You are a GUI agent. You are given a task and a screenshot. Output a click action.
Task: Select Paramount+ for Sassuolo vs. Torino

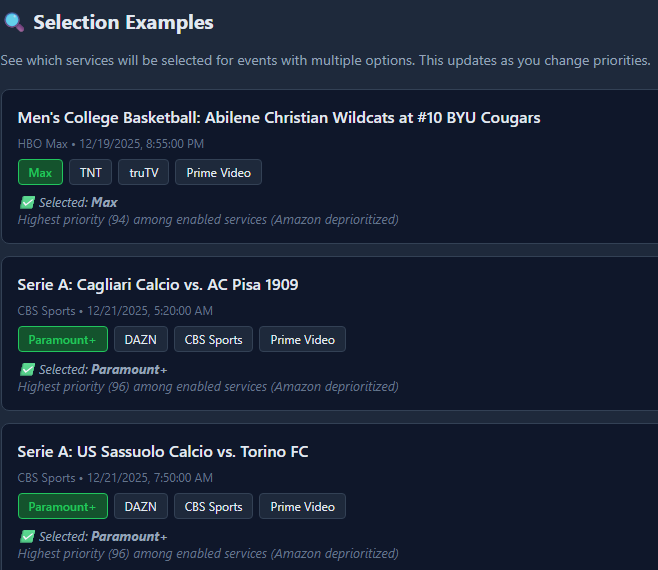click(x=62, y=506)
